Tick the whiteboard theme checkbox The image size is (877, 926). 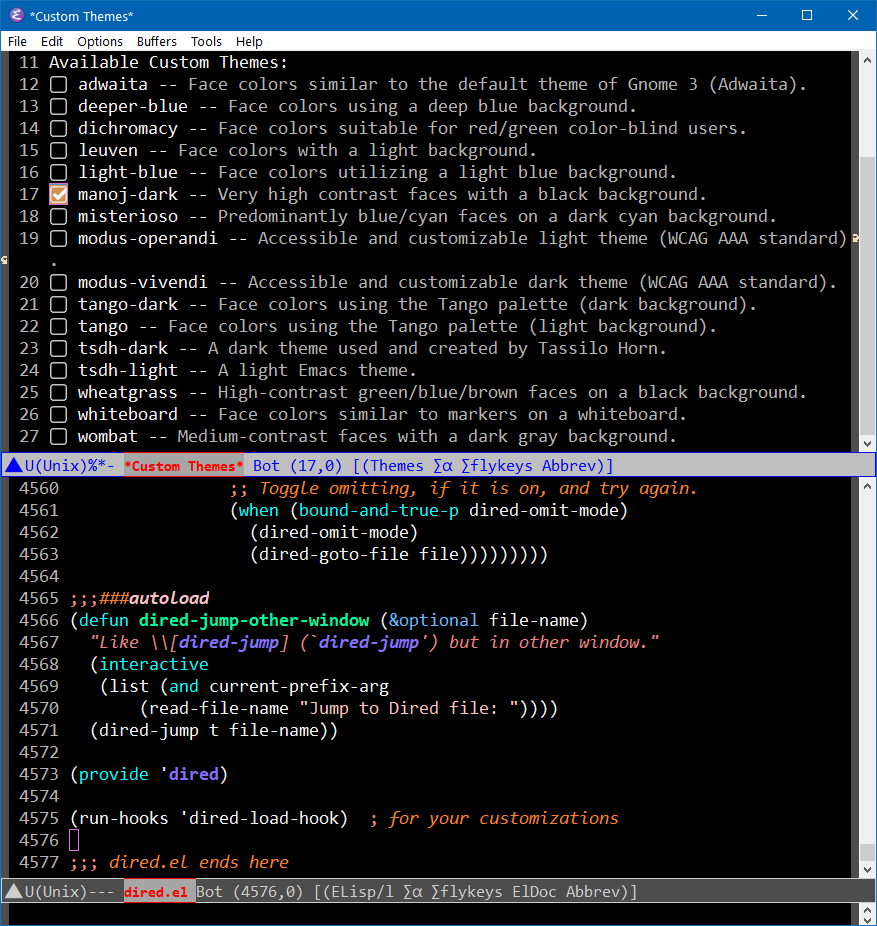coord(58,415)
